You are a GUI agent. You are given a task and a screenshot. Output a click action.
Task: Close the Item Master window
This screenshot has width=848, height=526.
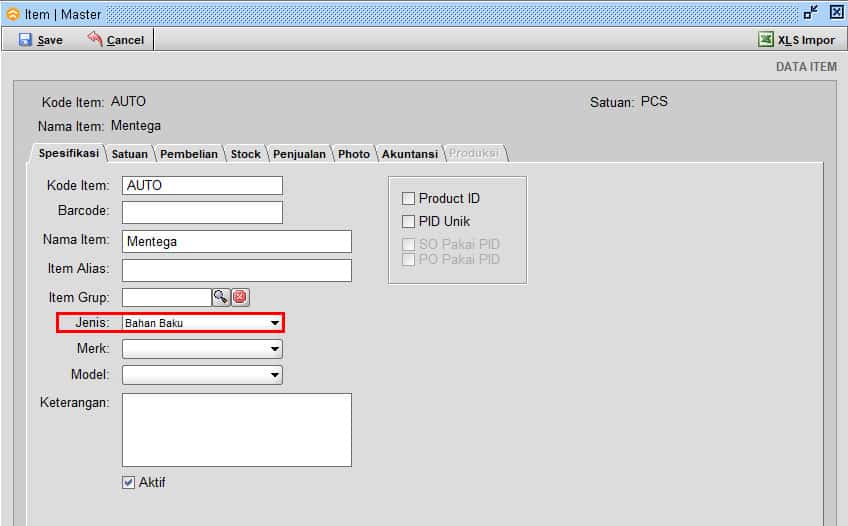pyautogui.click(x=836, y=12)
